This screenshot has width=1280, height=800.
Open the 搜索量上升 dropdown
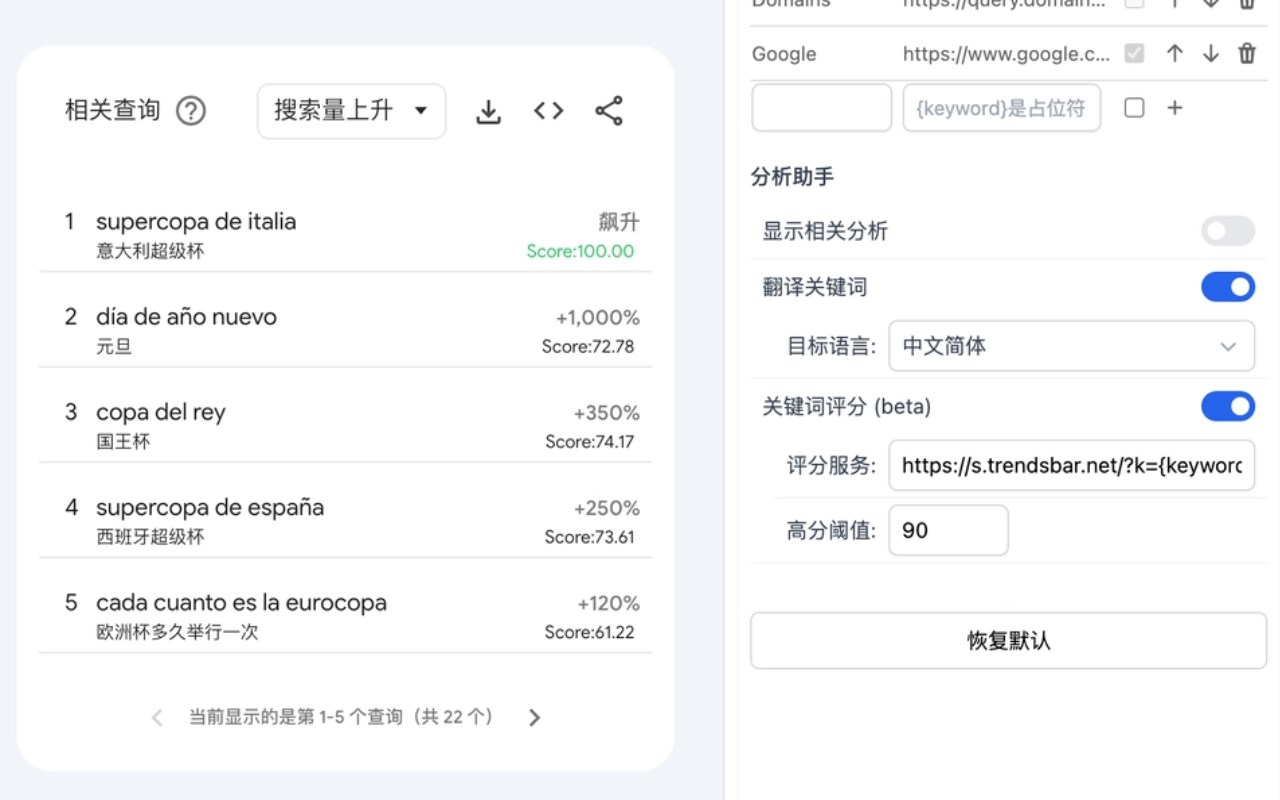pyautogui.click(x=352, y=111)
